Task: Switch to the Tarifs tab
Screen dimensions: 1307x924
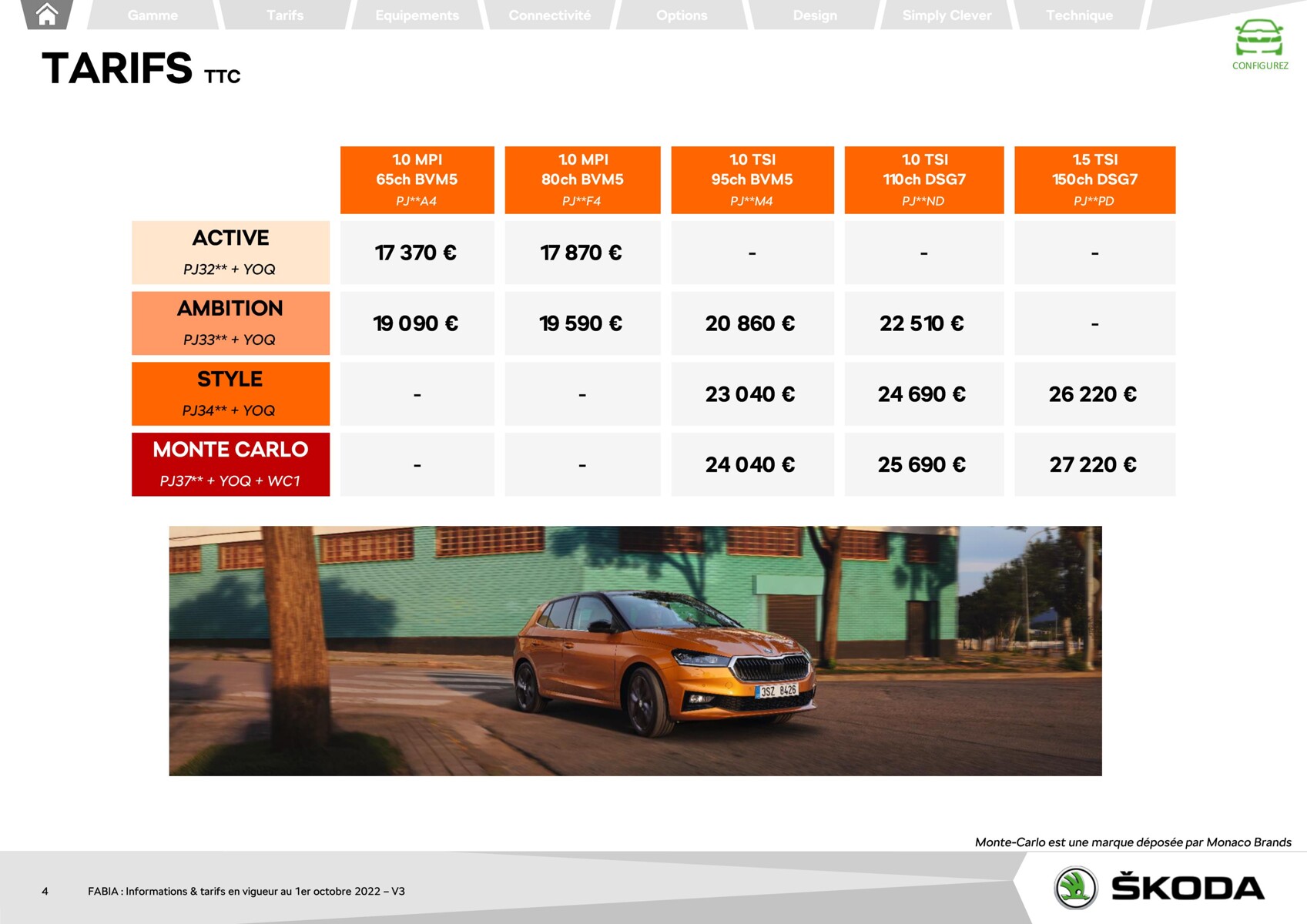Action: coord(285,15)
